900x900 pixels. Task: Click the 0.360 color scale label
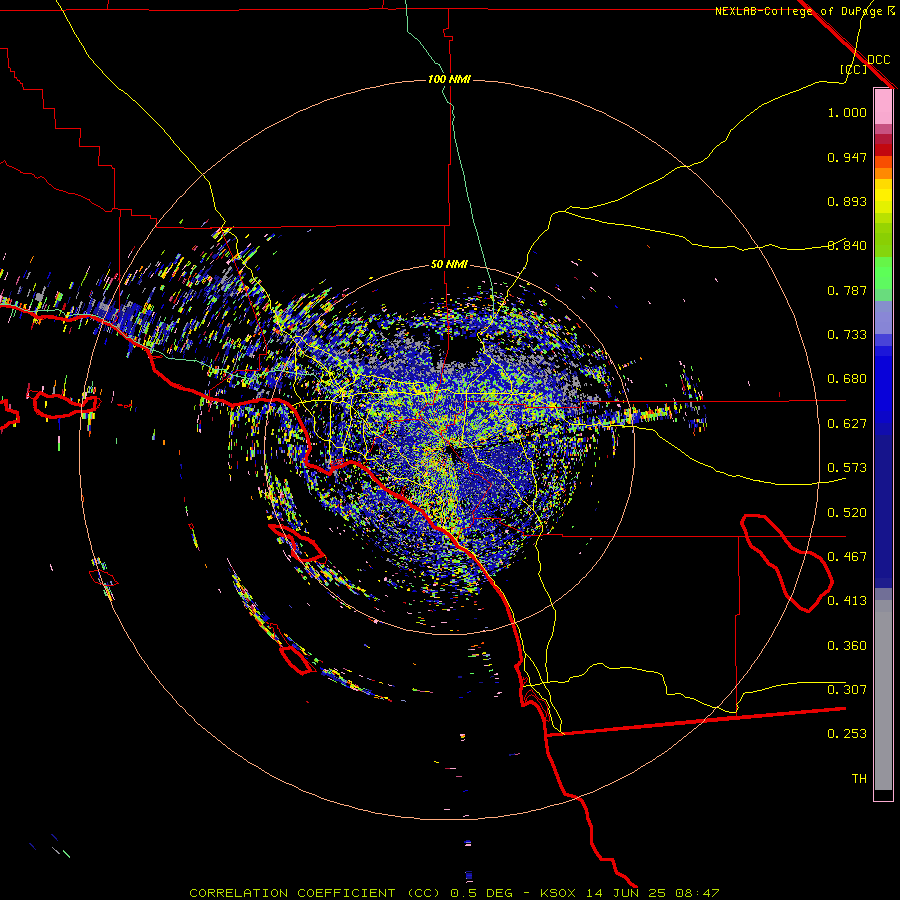point(847,646)
